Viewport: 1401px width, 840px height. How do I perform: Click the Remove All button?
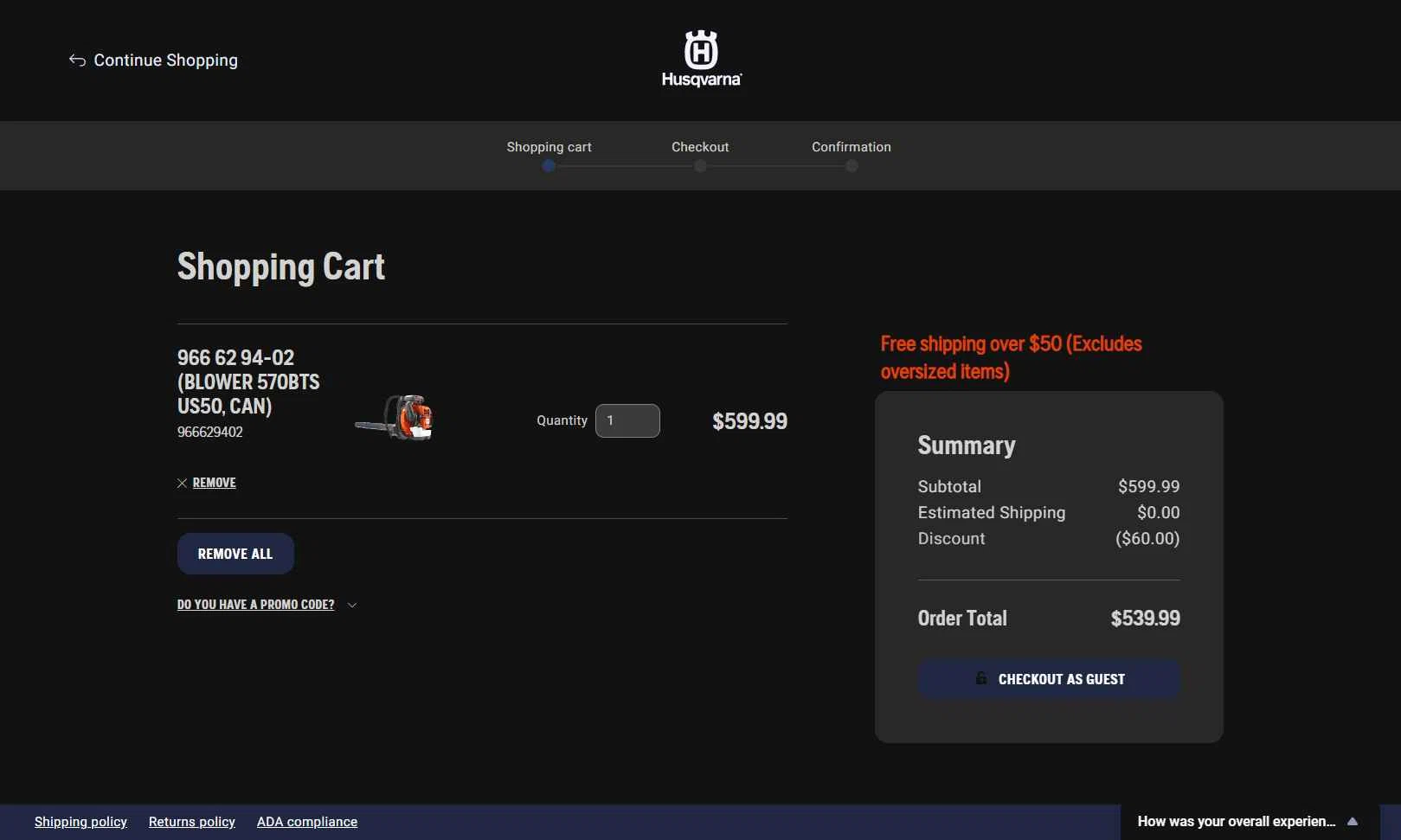[235, 554]
